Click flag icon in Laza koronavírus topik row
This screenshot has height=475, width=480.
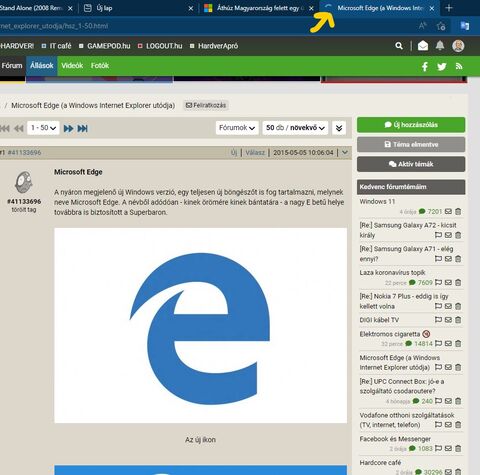(x=438, y=282)
